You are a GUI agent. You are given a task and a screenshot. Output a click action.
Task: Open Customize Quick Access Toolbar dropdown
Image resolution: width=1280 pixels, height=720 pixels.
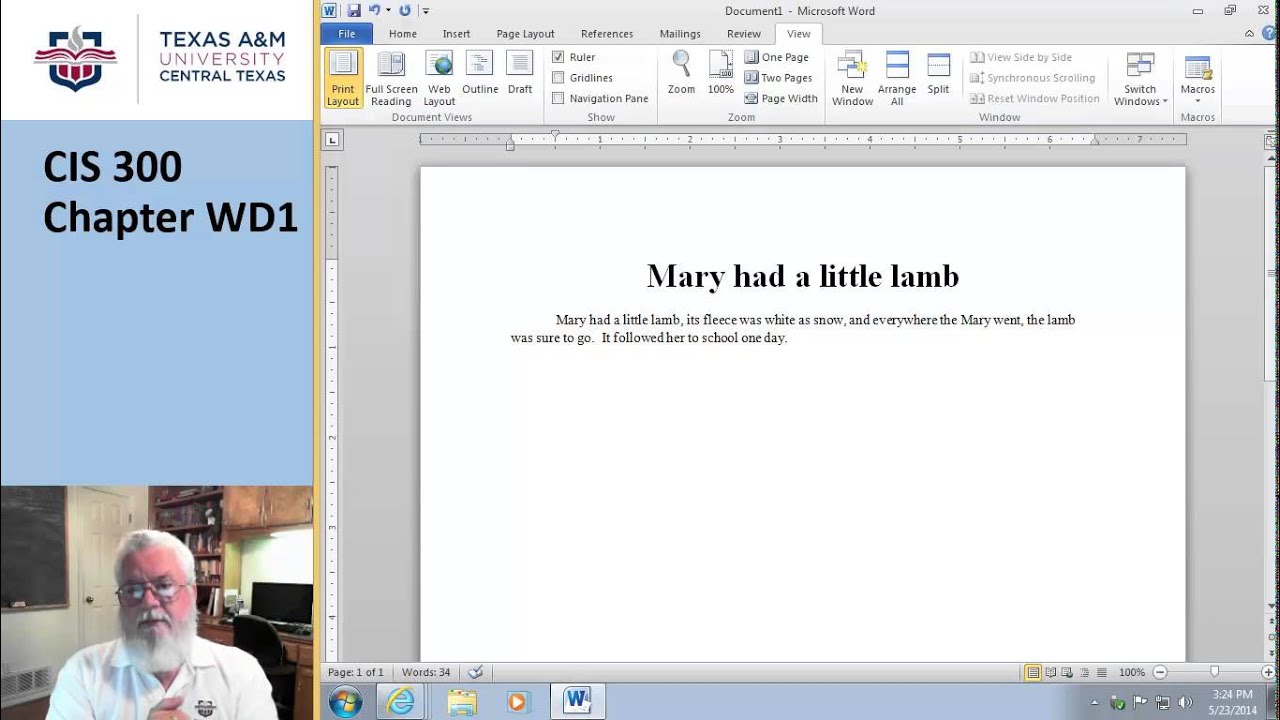[x=426, y=11]
